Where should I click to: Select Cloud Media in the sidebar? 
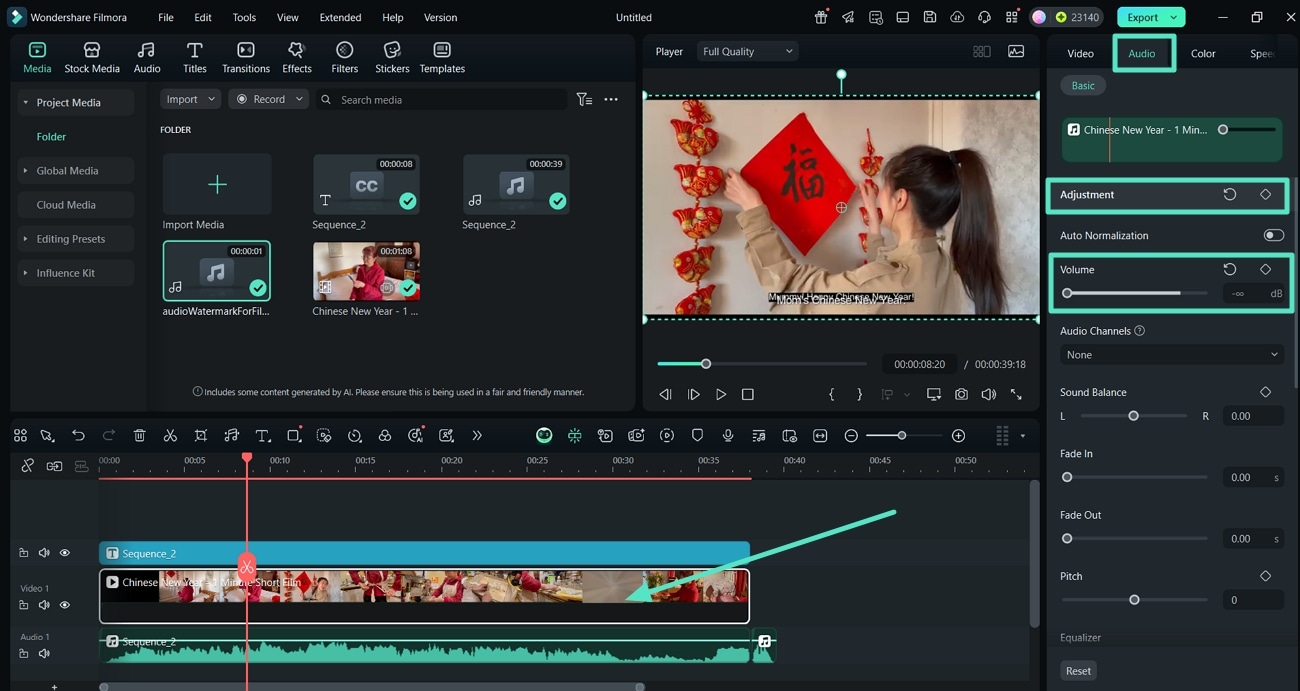[66, 205]
